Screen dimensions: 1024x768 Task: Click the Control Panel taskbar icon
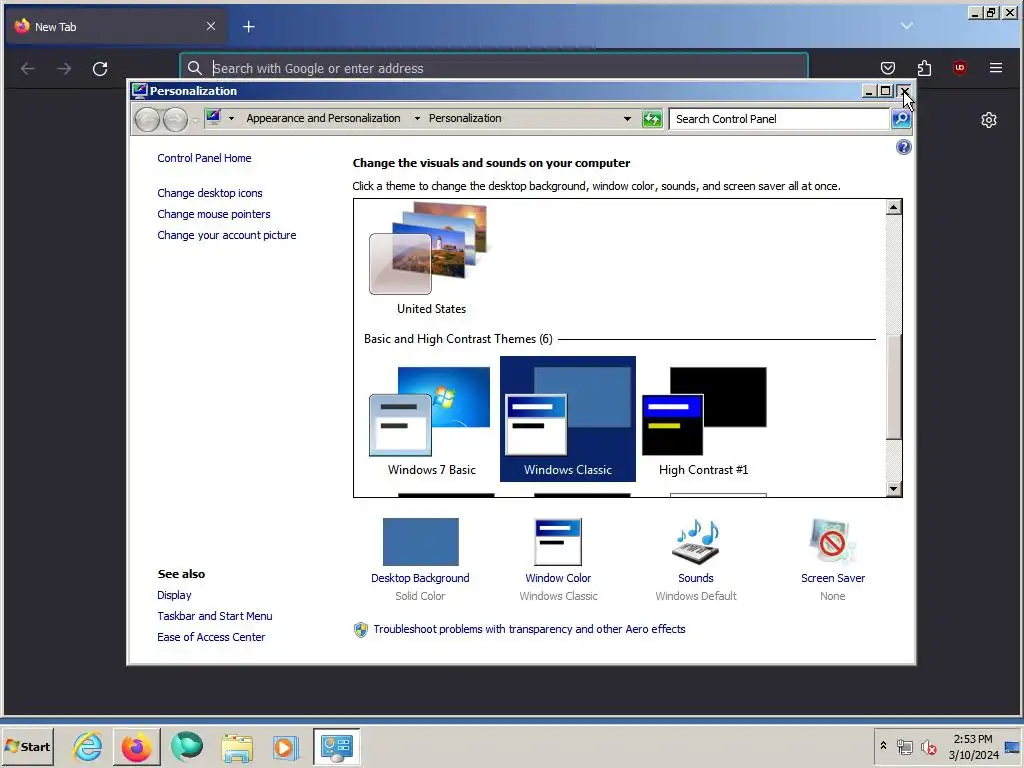tap(336, 746)
